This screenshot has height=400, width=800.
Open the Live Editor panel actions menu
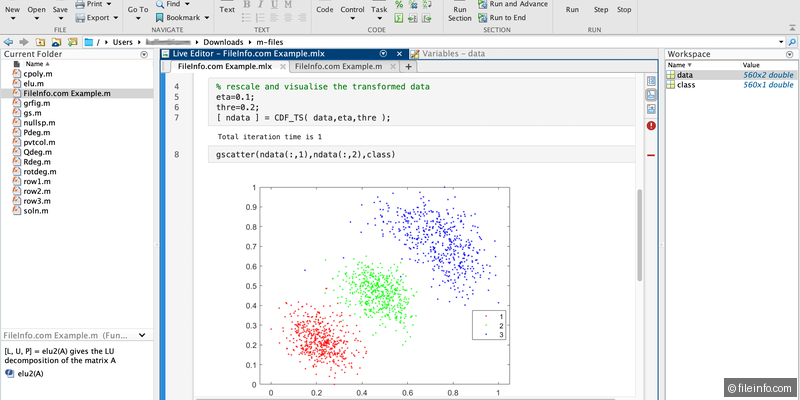coord(384,54)
